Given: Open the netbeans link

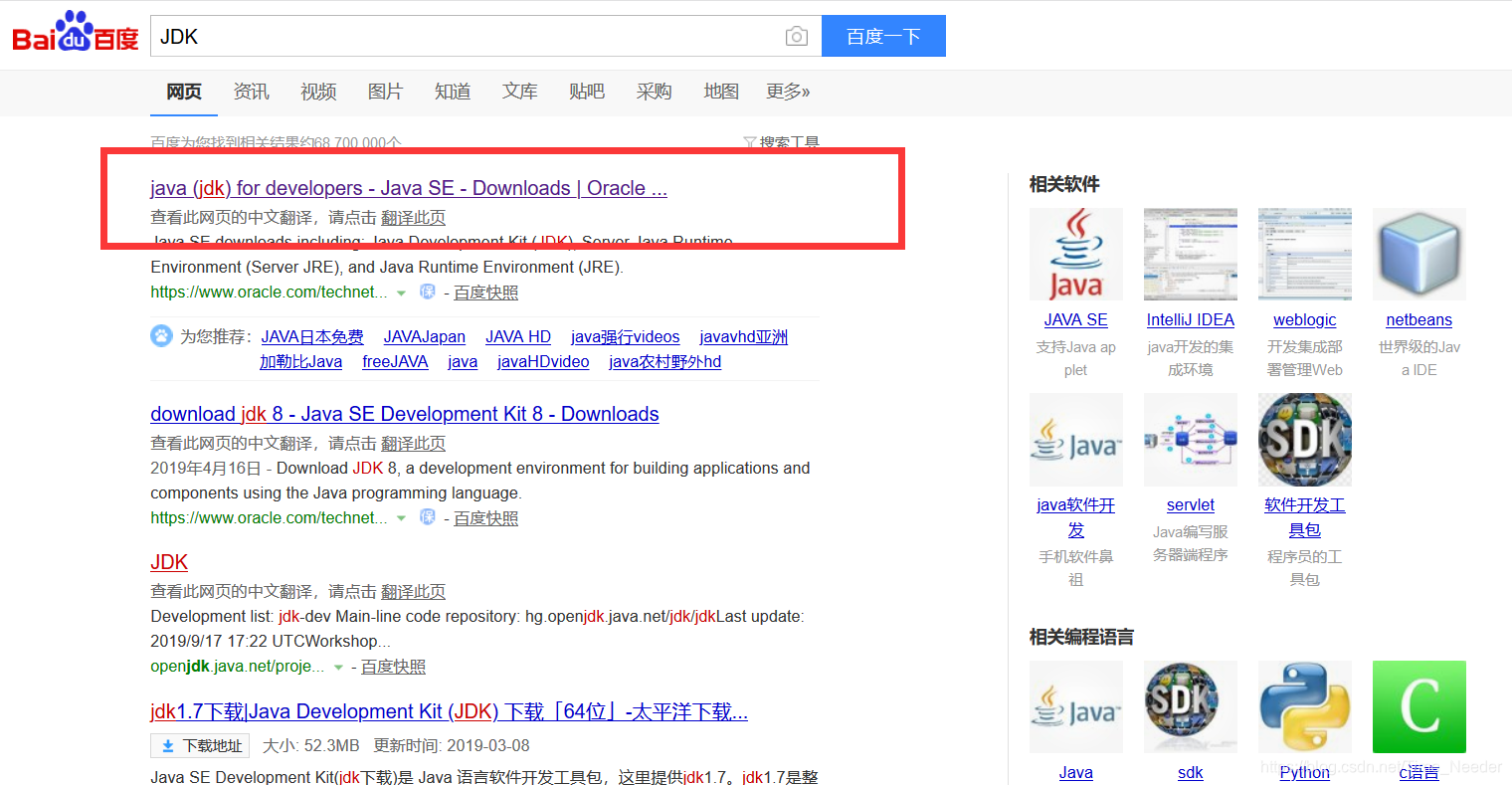Looking at the screenshot, I should click(1419, 320).
